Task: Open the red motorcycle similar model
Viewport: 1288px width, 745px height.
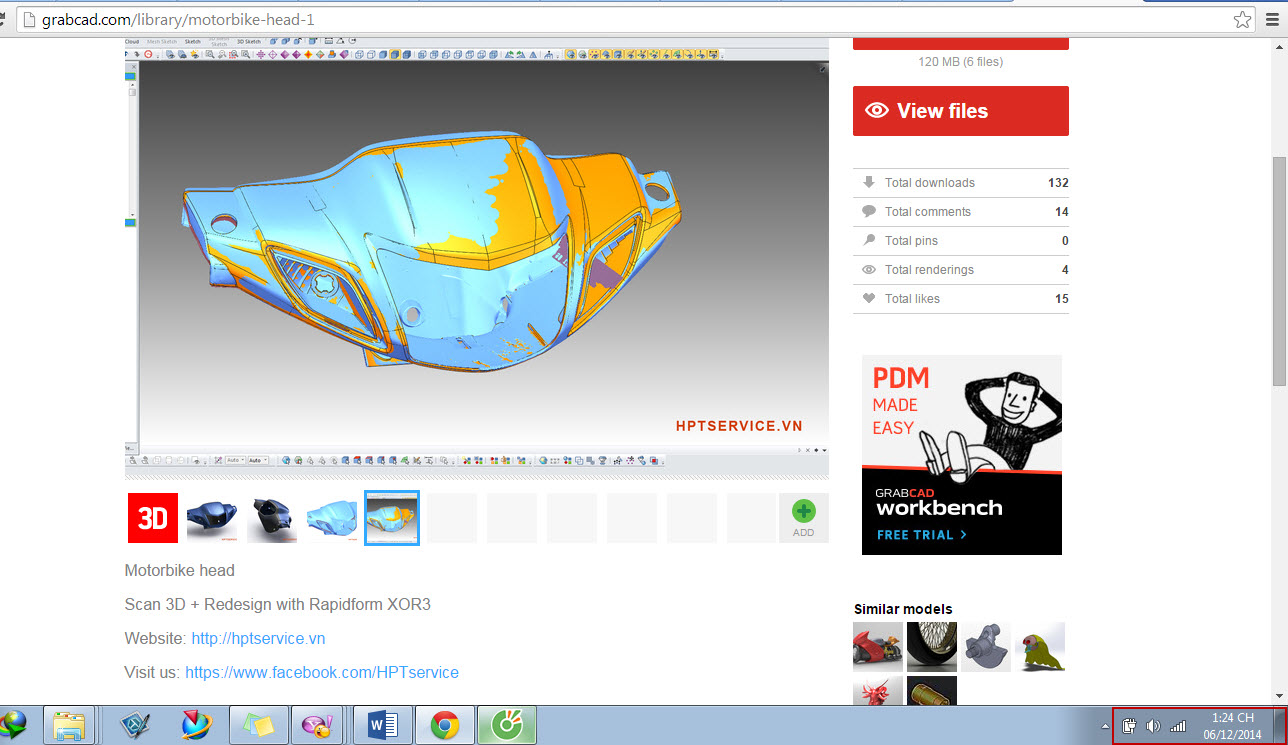Action: click(x=877, y=646)
